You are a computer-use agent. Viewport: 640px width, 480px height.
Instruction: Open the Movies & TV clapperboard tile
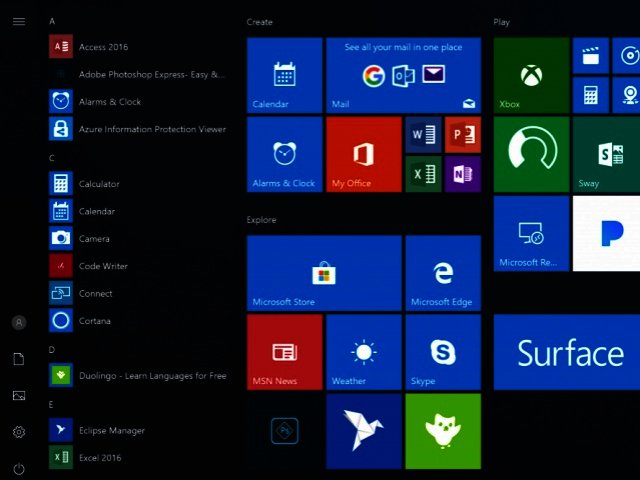[x=591, y=56]
